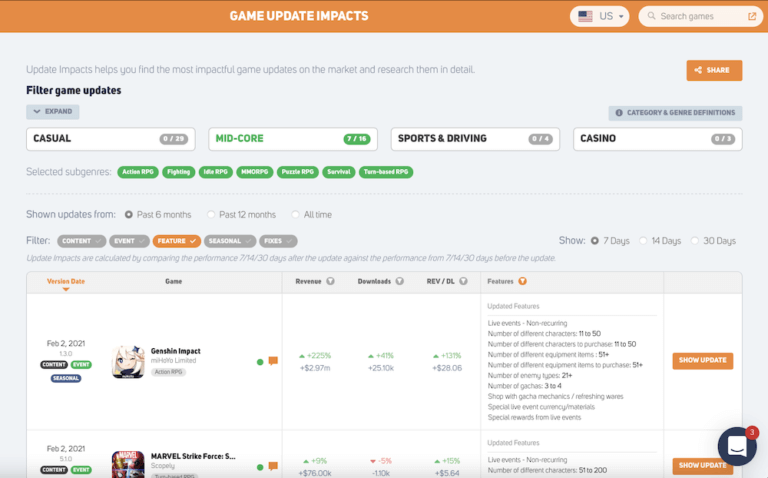Click the Game column header
The image size is (768, 478).
tap(173, 282)
